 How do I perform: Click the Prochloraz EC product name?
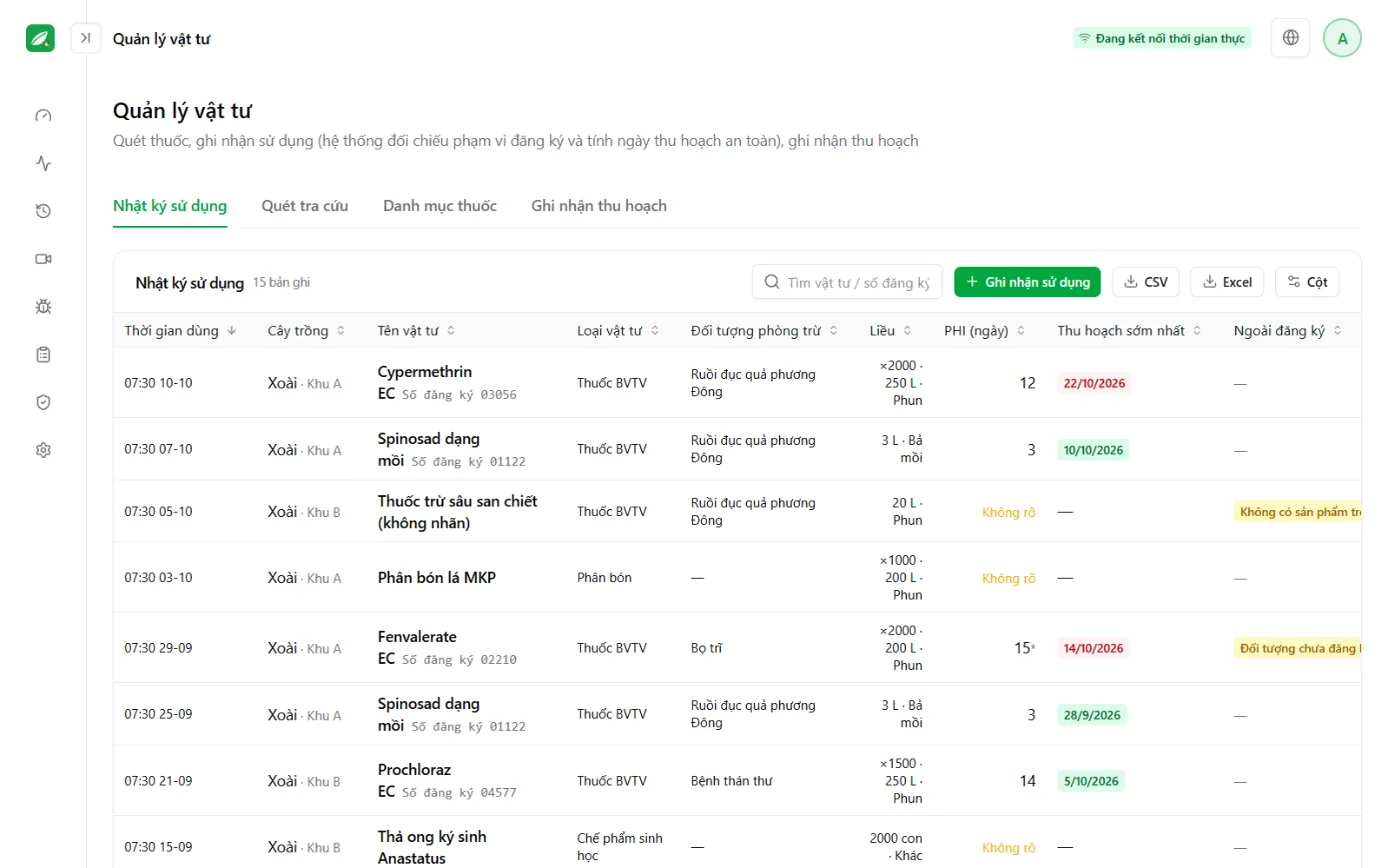[414, 780]
